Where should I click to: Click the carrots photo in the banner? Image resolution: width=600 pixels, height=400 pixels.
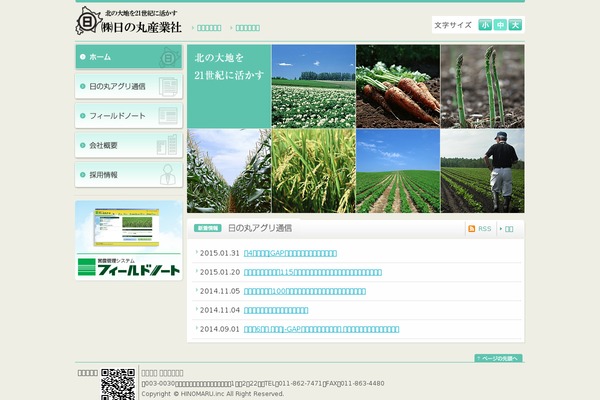(x=398, y=86)
